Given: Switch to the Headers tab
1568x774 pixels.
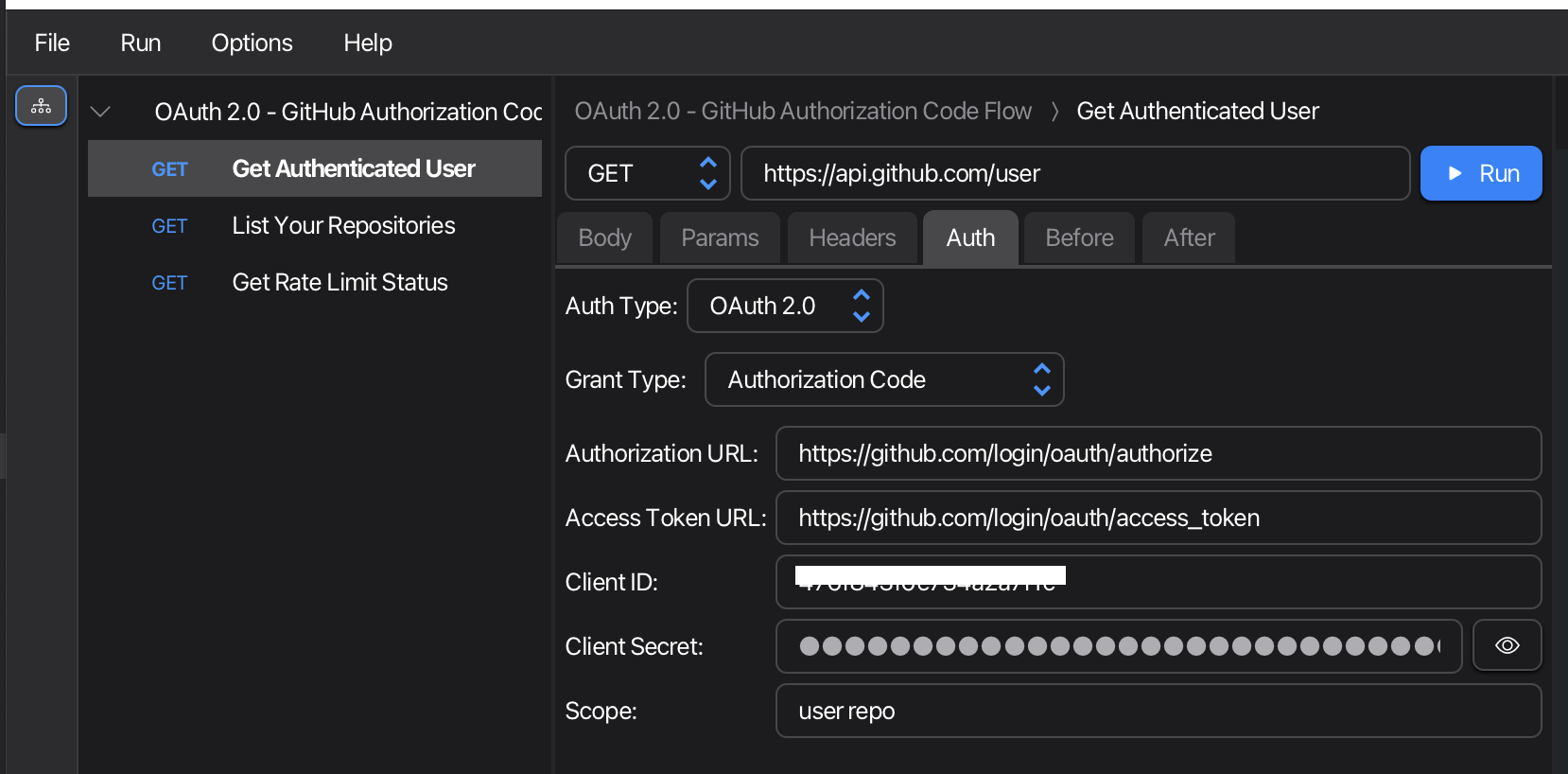Looking at the screenshot, I should tap(852, 237).
